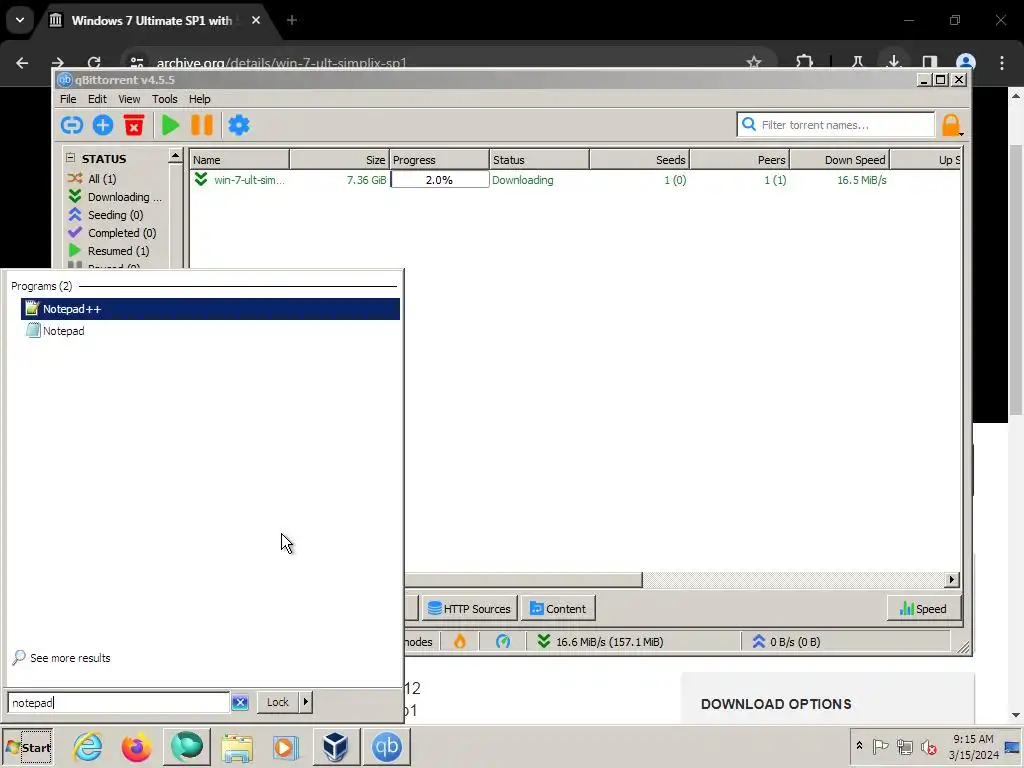
Task: Click the Lock button in Start menu
Action: [x=278, y=702]
